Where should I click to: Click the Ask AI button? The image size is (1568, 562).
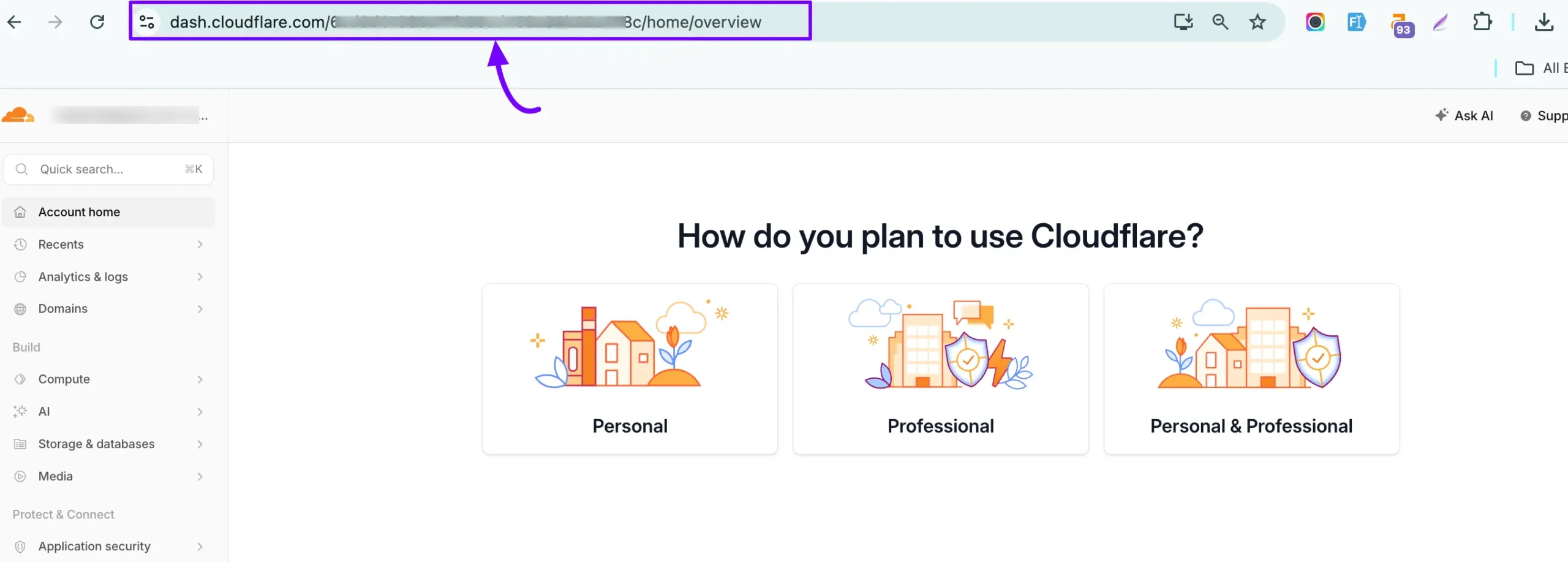tap(1464, 116)
